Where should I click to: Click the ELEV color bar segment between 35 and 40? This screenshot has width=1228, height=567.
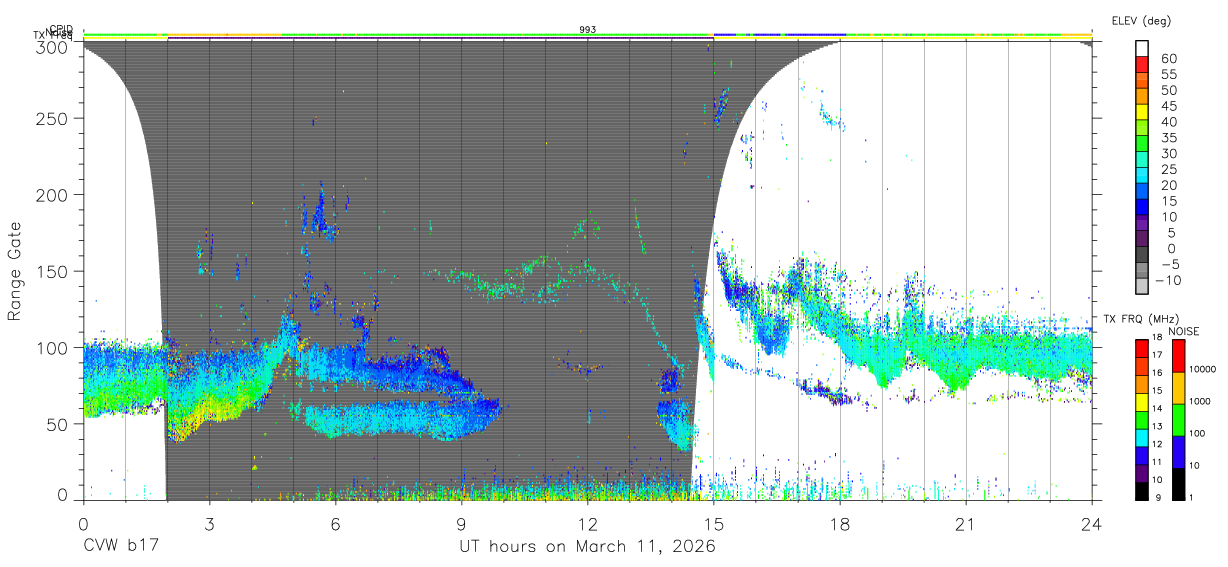point(1142,128)
